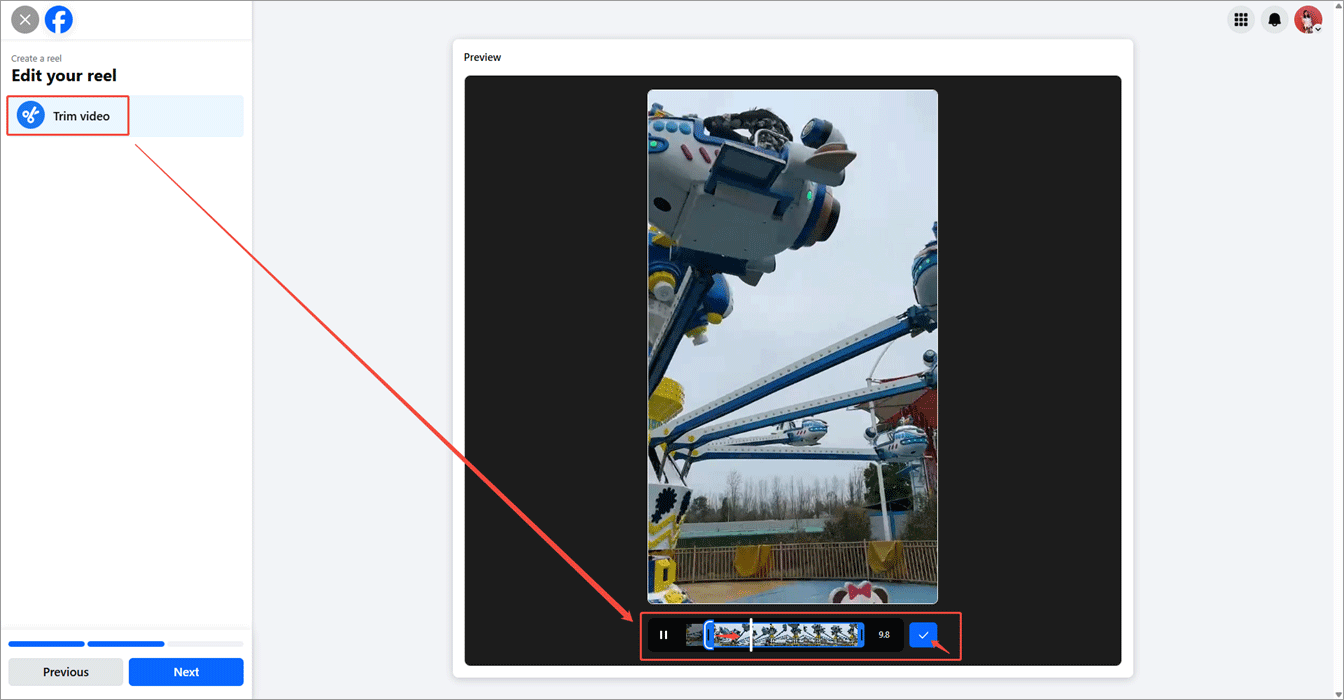Open the Facebook apps menu grid
1344x700 pixels.
click(1240, 19)
